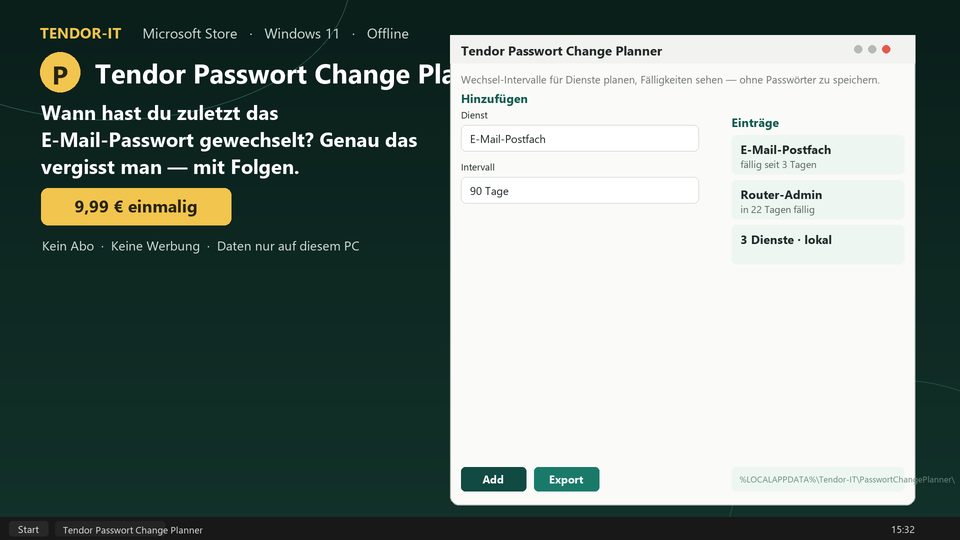The width and height of the screenshot is (960, 540).
Task: Click the Wechsel-Intervalle description line
Action: click(670, 80)
